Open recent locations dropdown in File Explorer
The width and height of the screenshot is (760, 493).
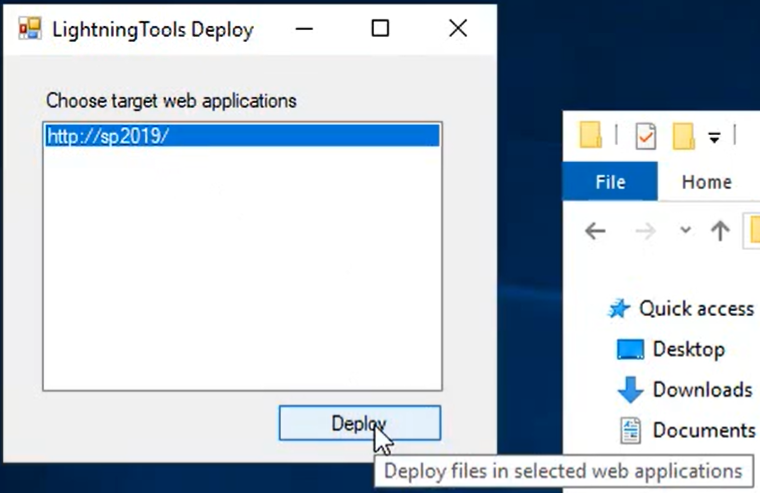685,230
